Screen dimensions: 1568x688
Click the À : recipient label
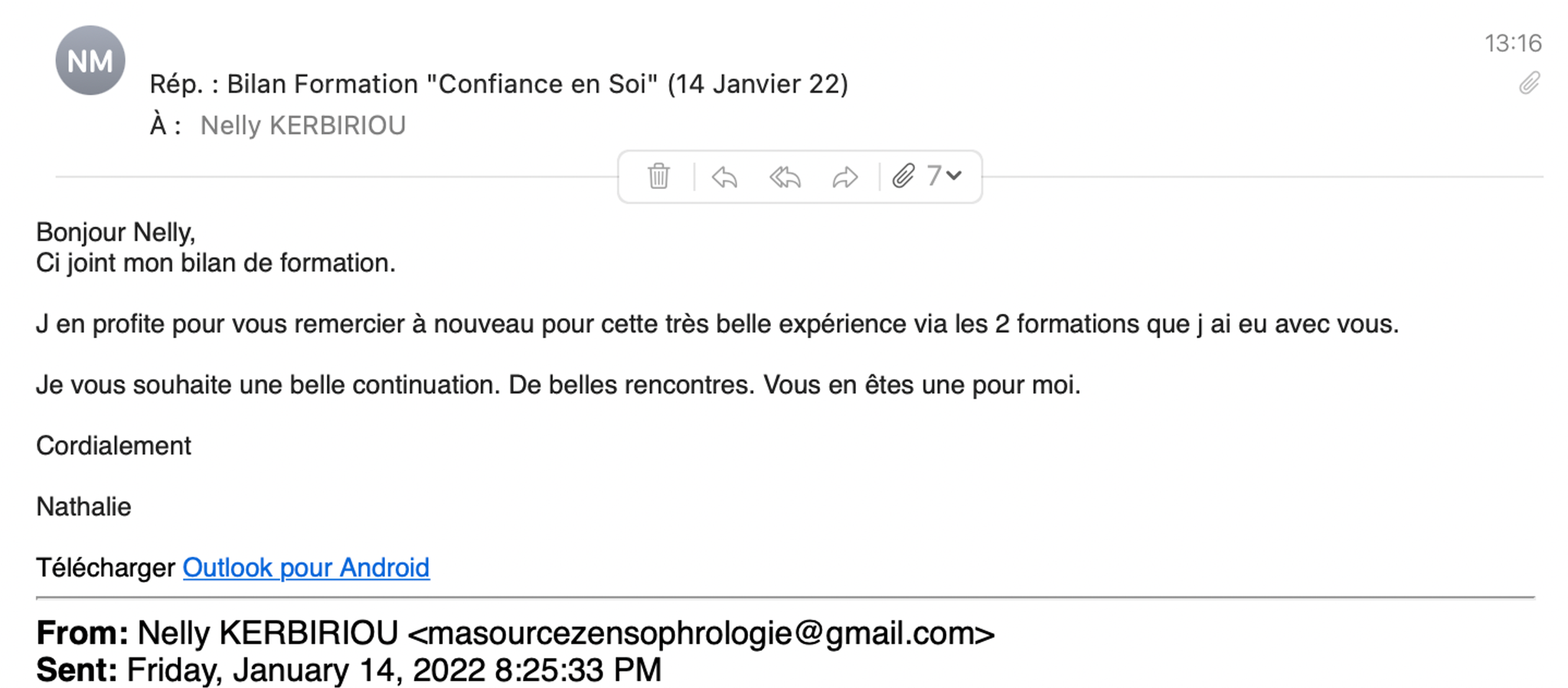[165, 125]
